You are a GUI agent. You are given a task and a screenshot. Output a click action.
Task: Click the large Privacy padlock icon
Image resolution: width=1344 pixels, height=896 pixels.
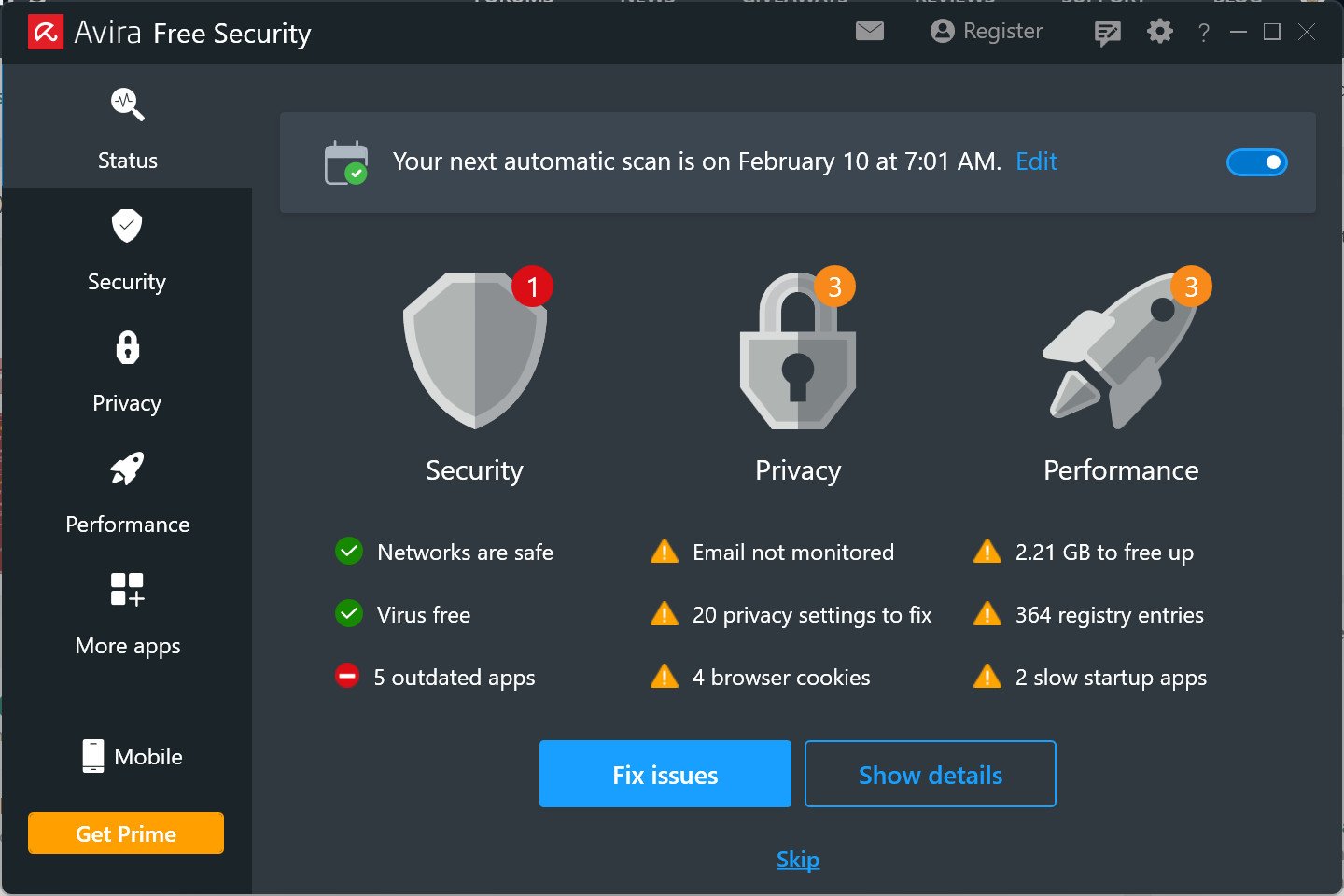[798, 353]
